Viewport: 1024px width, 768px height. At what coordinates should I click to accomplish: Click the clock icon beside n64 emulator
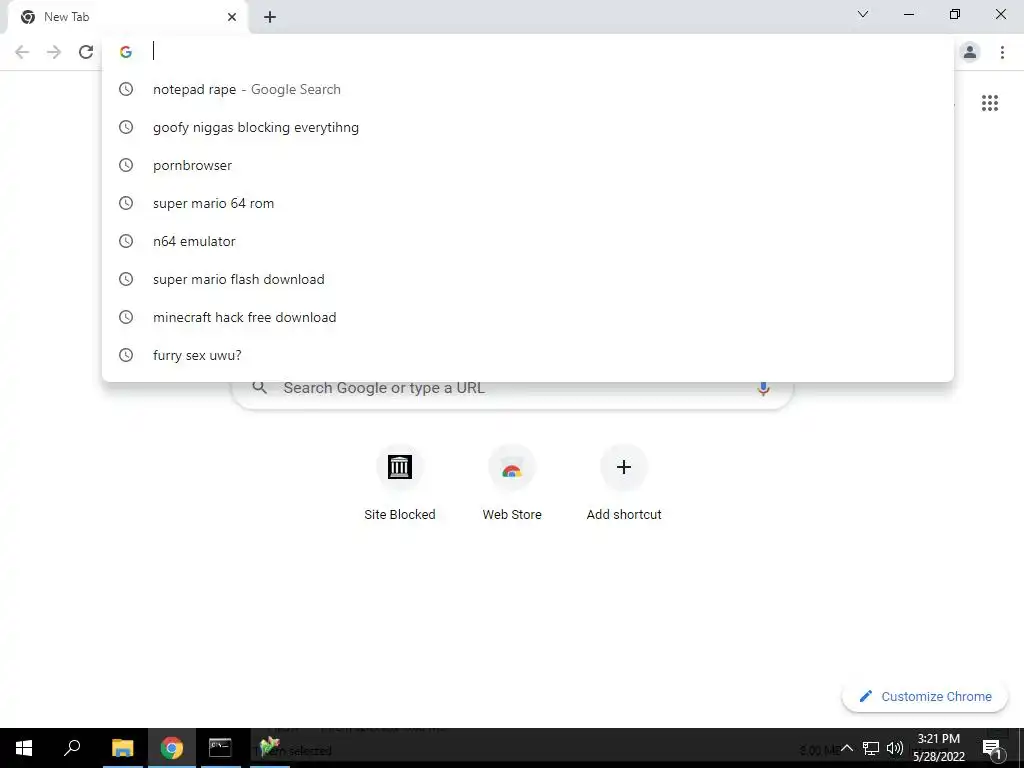coord(126,241)
